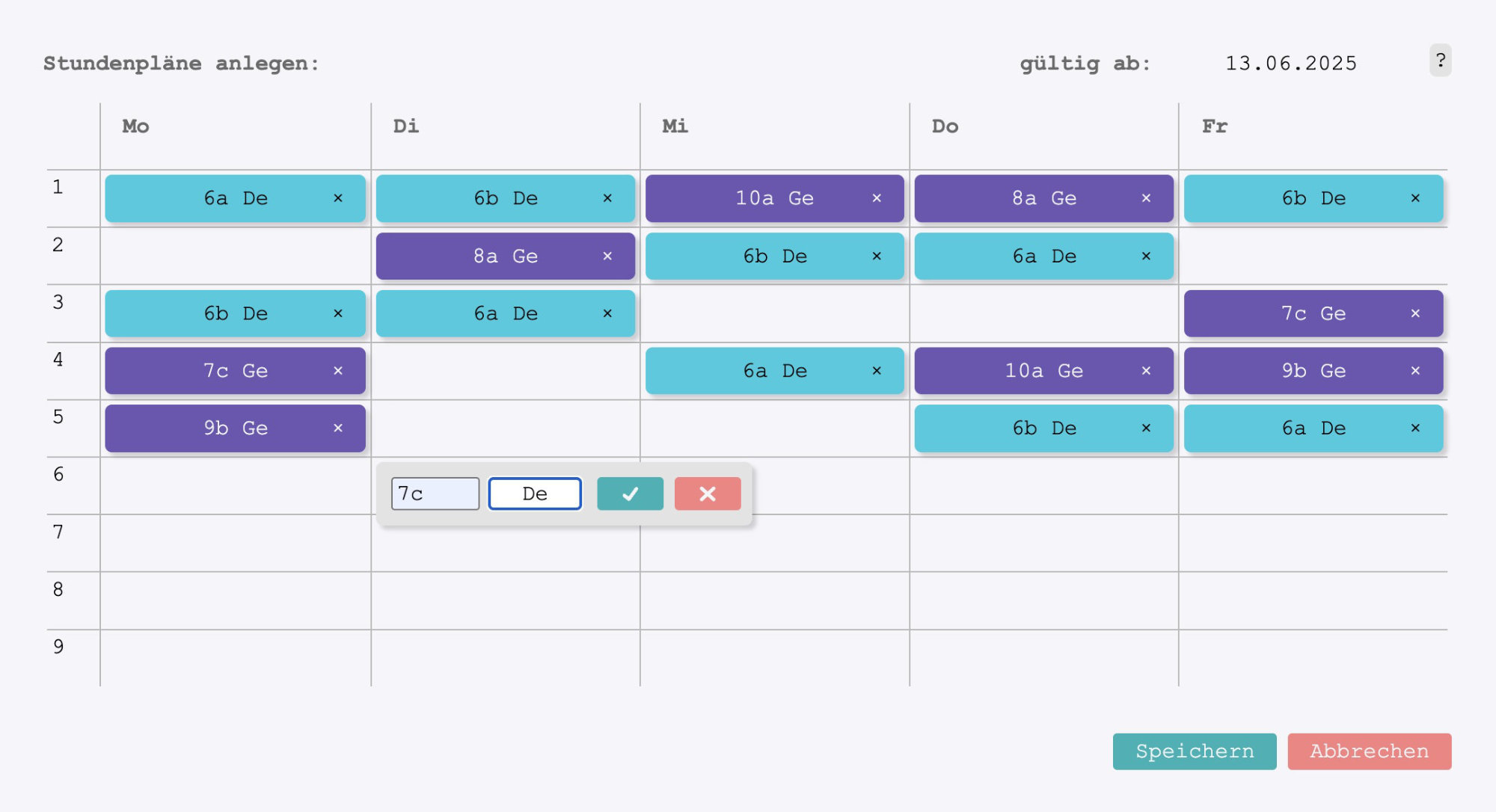1496x812 pixels.
Task: Confirm the new 7c De entry with checkmark
Action: (630, 493)
